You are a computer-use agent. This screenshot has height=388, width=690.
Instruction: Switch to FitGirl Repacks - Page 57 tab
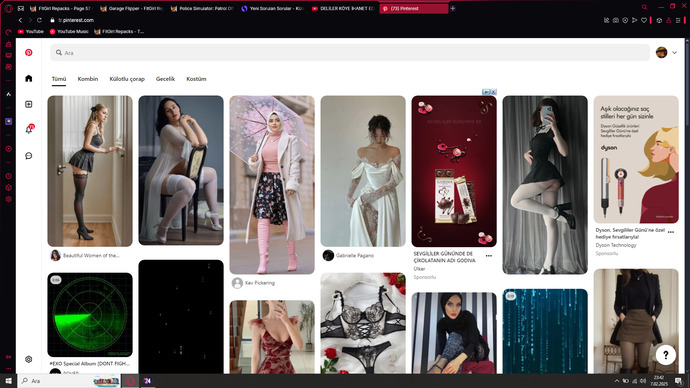click(61, 8)
